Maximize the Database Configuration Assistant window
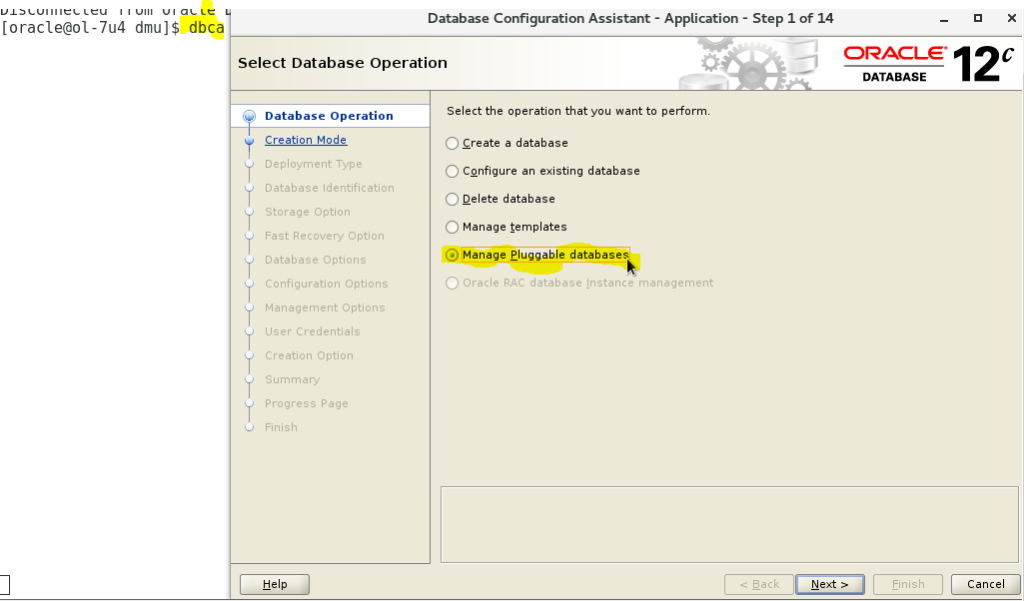 pos(977,18)
